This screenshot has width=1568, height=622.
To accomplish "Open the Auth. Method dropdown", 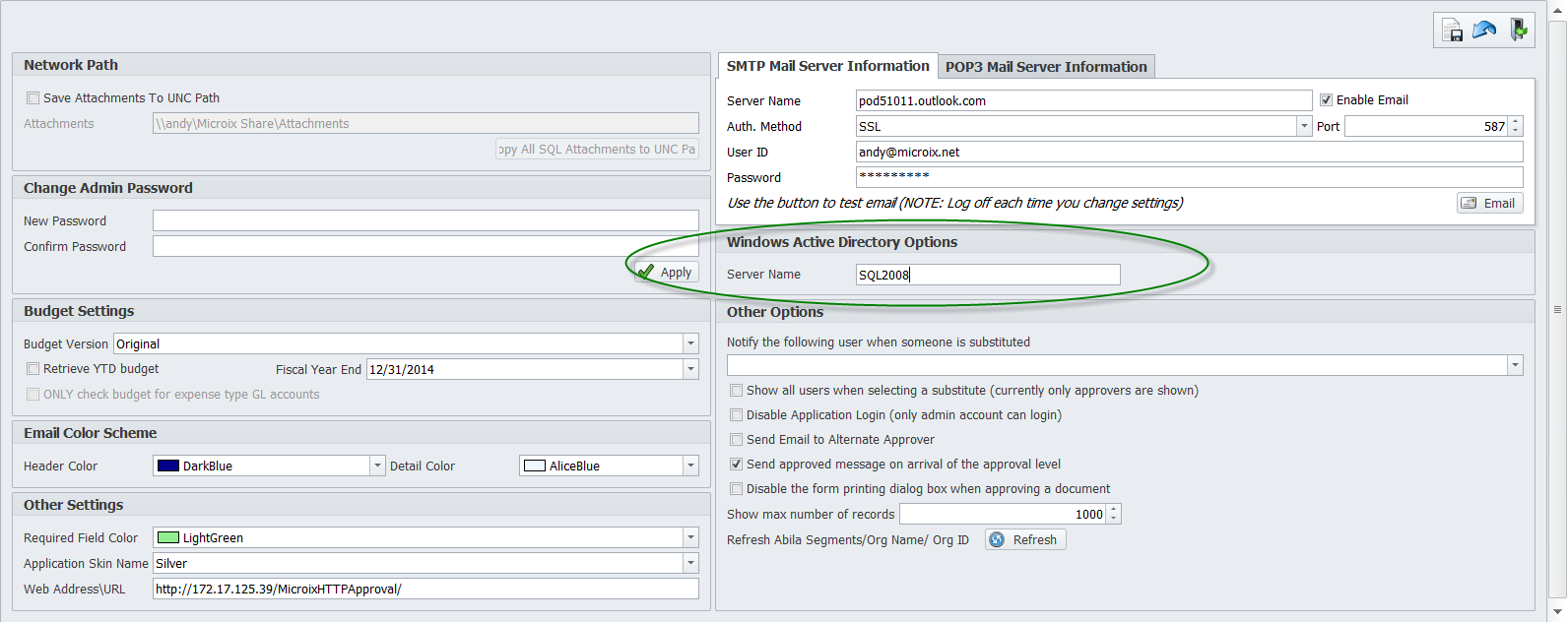I will click(1304, 126).
